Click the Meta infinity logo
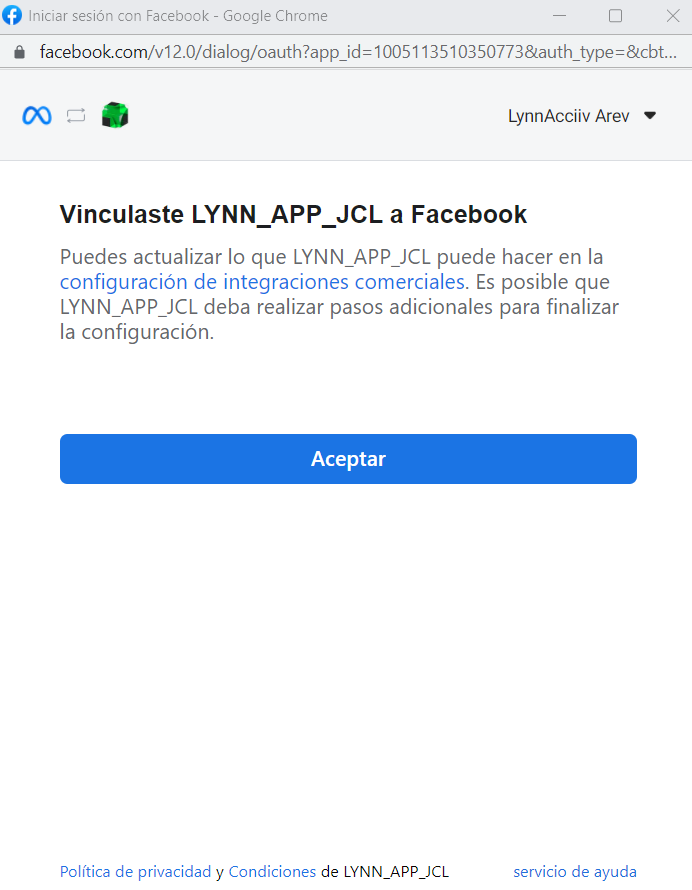The width and height of the screenshot is (692, 890). [x=37, y=116]
